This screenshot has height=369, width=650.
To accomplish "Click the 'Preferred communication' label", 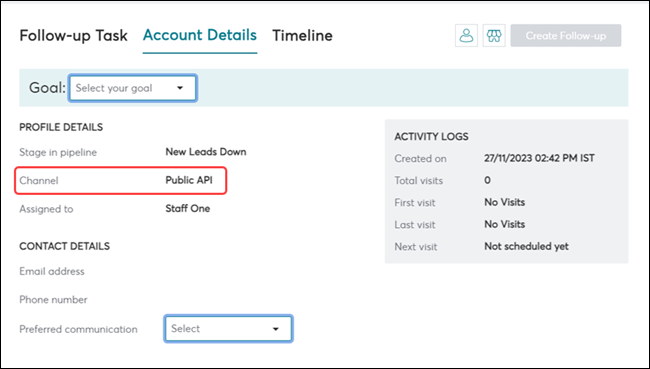I will [x=78, y=329].
